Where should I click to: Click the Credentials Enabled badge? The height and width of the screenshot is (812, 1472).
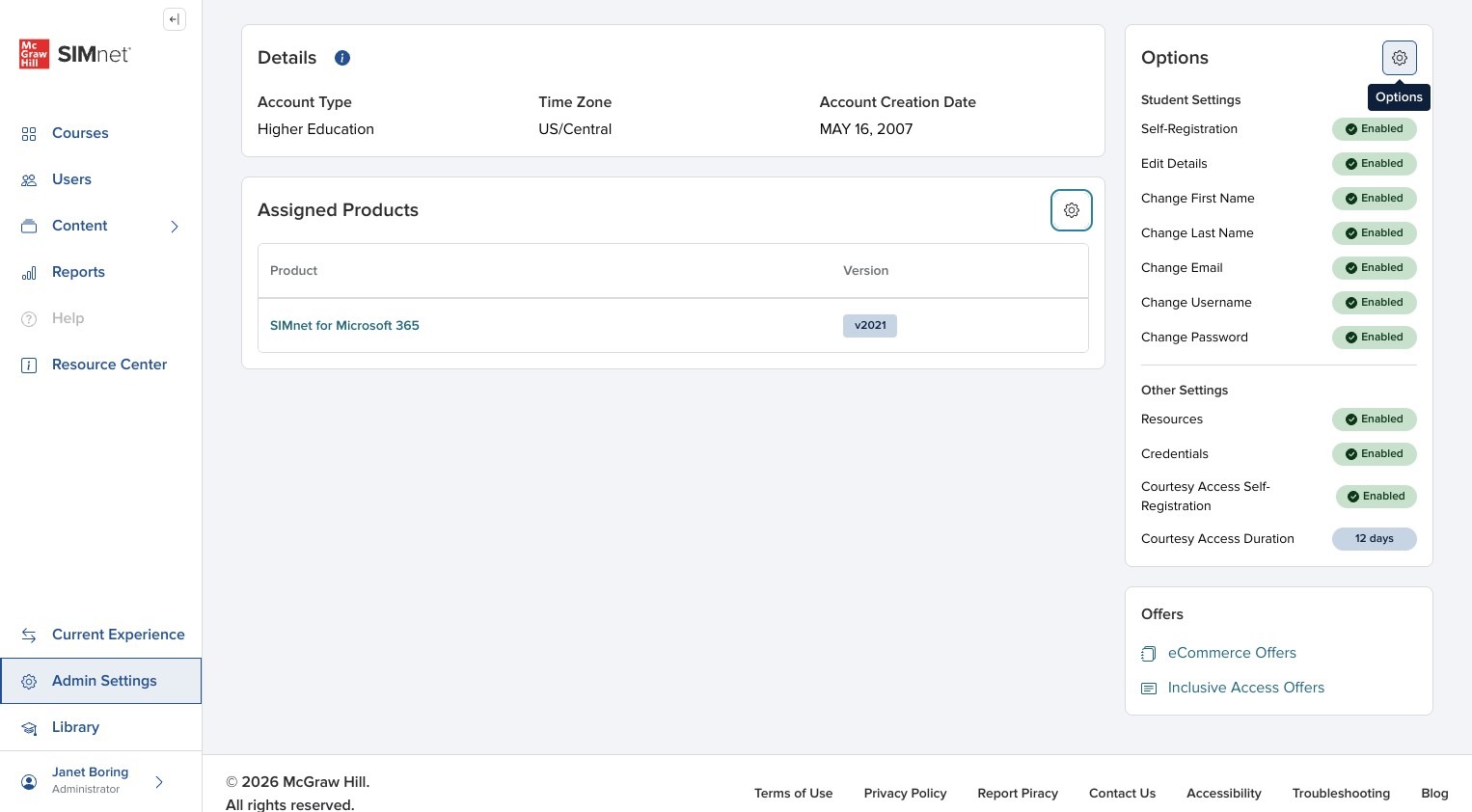[1375, 454]
